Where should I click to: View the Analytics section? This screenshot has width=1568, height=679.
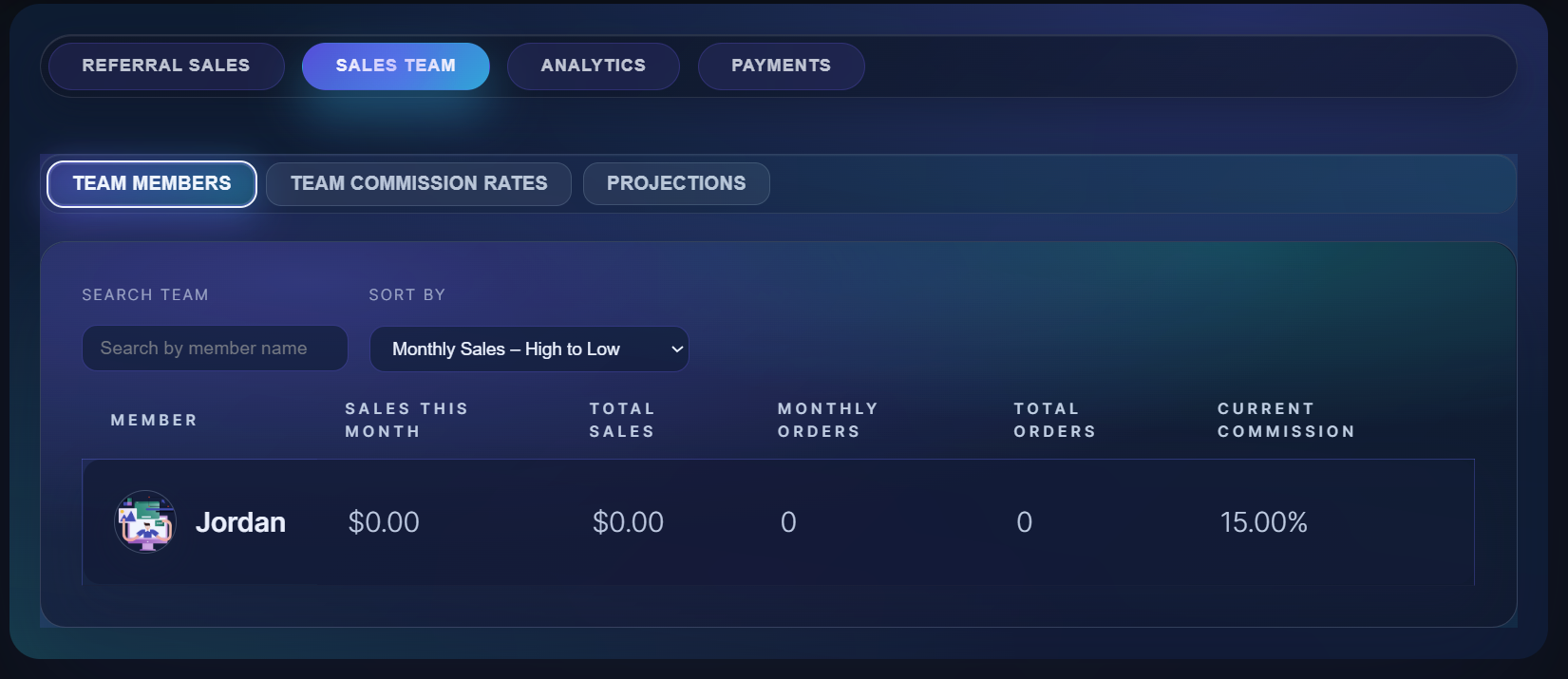[x=593, y=66]
